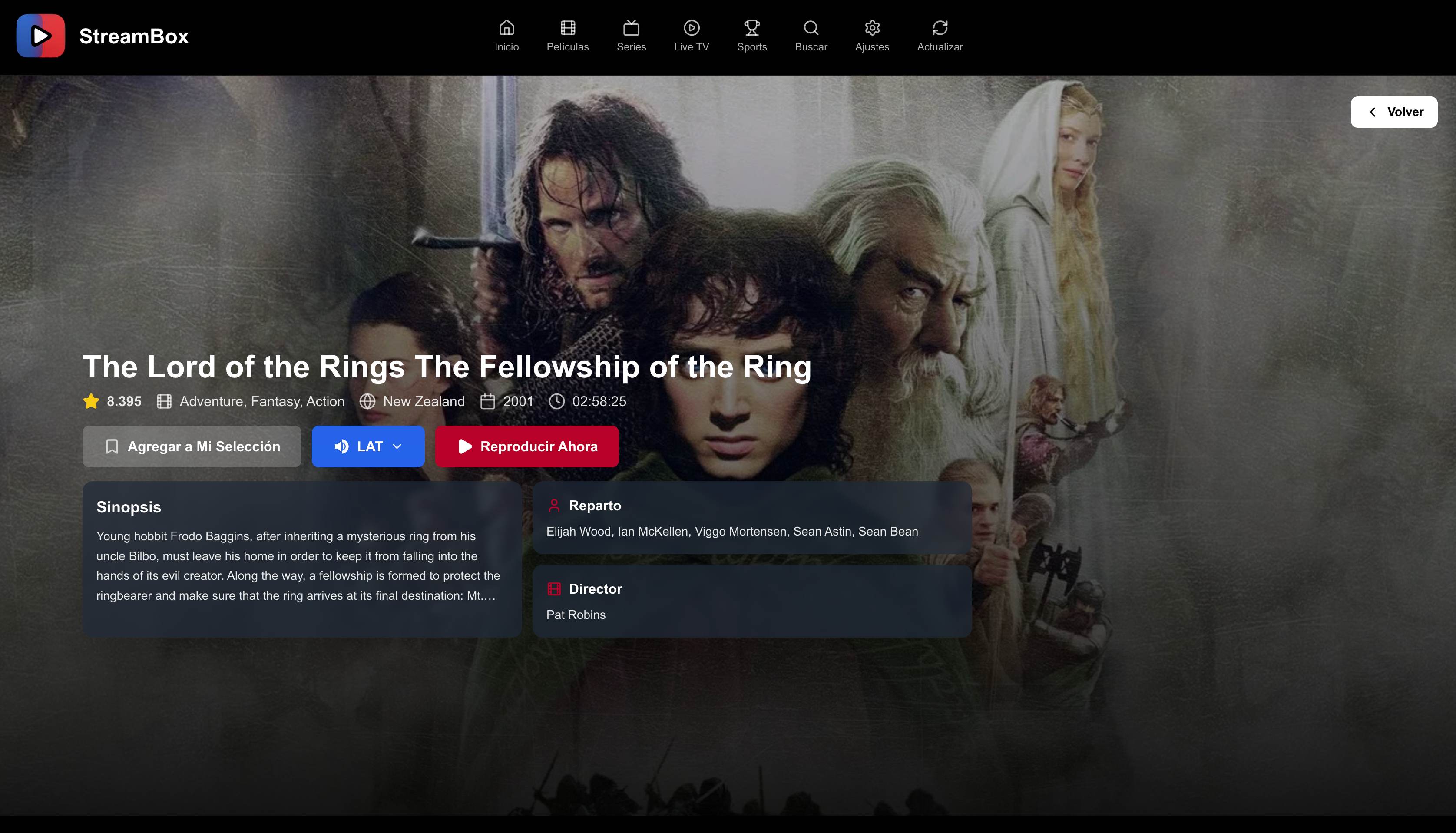Go back with the Volver button
Viewport: 1456px width, 833px height.
(x=1393, y=112)
